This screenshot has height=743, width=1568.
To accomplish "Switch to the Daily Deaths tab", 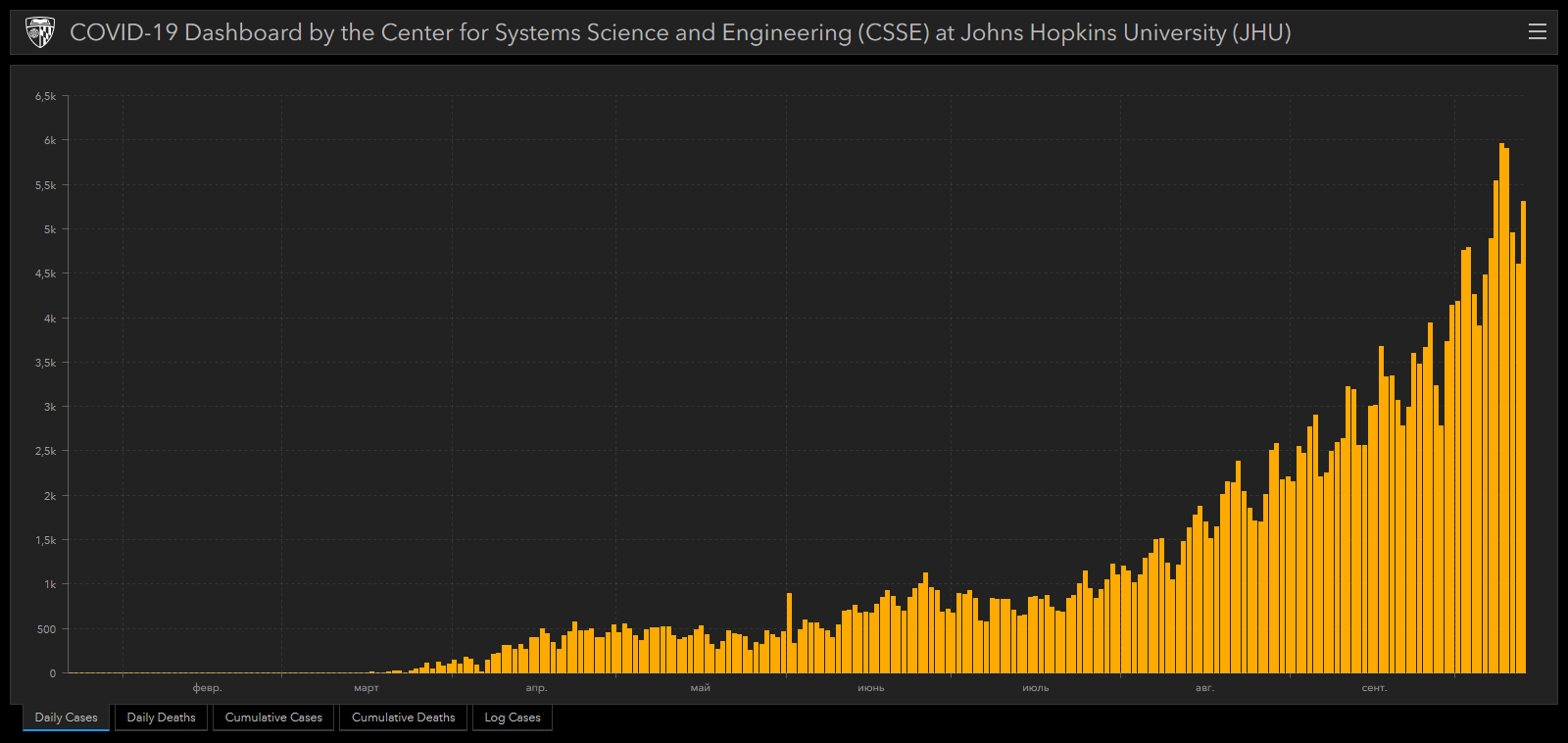I will [161, 718].
